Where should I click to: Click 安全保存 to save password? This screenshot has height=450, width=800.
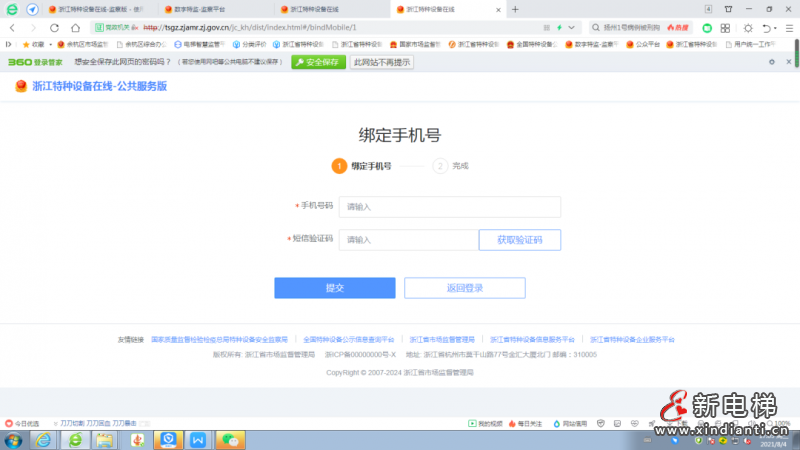click(318, 62)
